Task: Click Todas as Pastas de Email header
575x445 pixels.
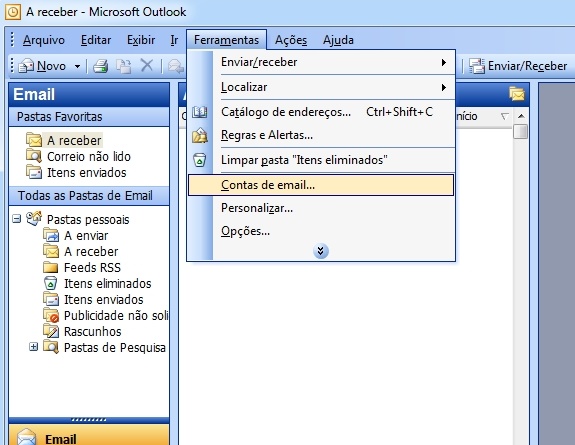Action: pyautogui.click(x=89, y=196)
